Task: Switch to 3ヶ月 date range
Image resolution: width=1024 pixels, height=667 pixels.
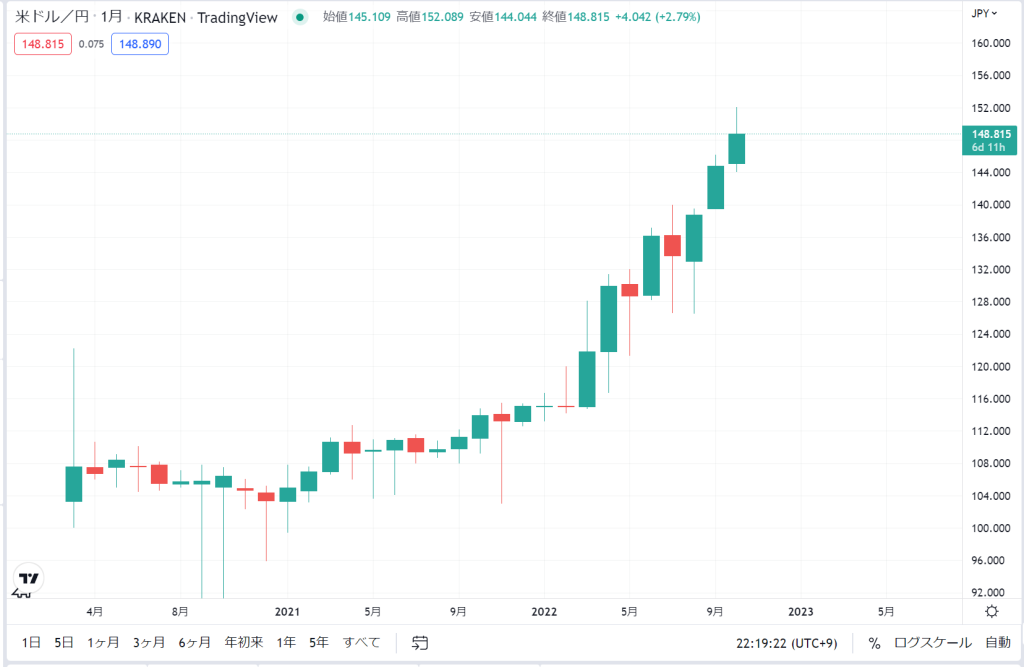Action: pos(148,642)
